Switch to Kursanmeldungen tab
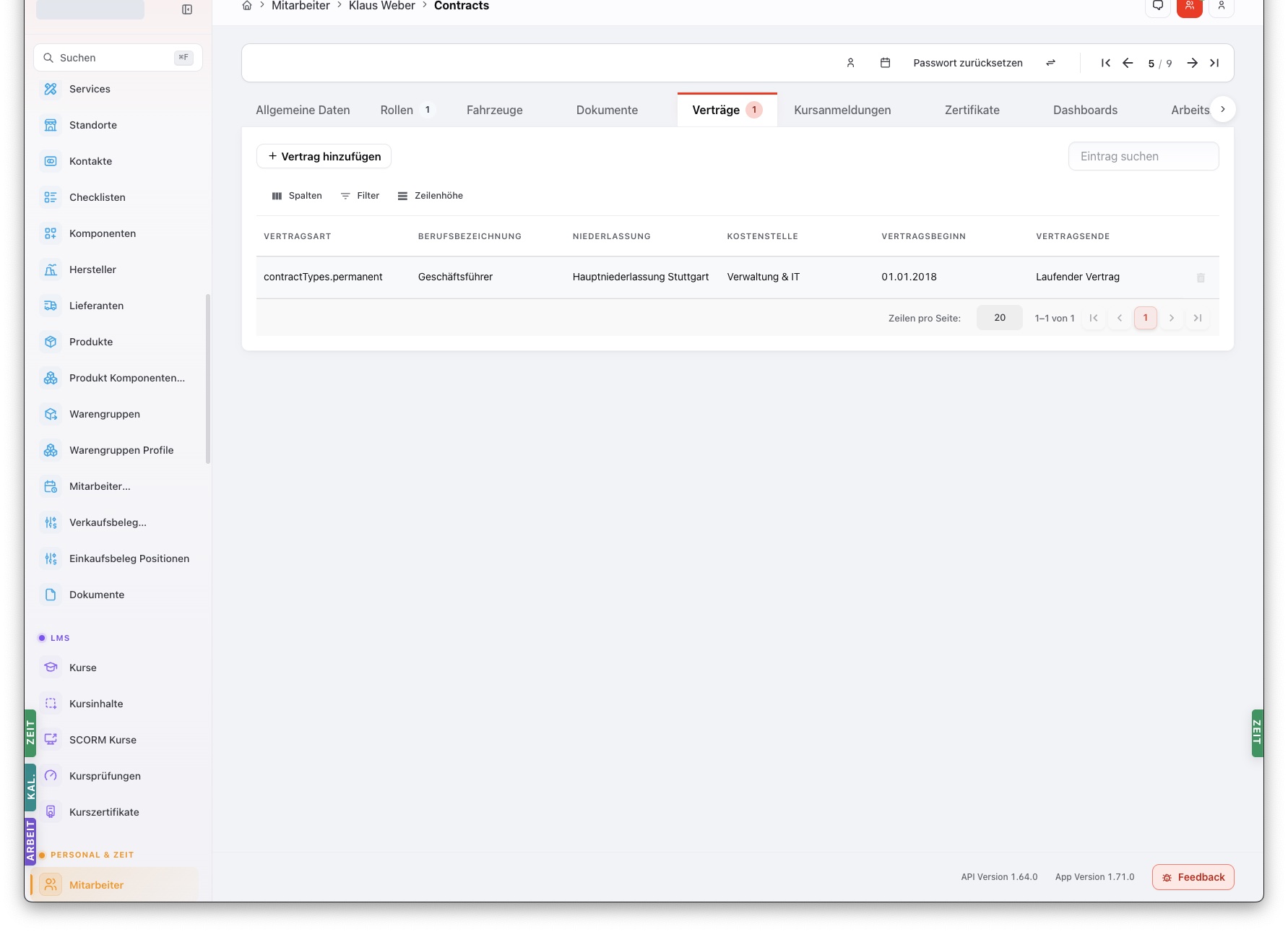 pyautogui.click(x=842, y=110)
